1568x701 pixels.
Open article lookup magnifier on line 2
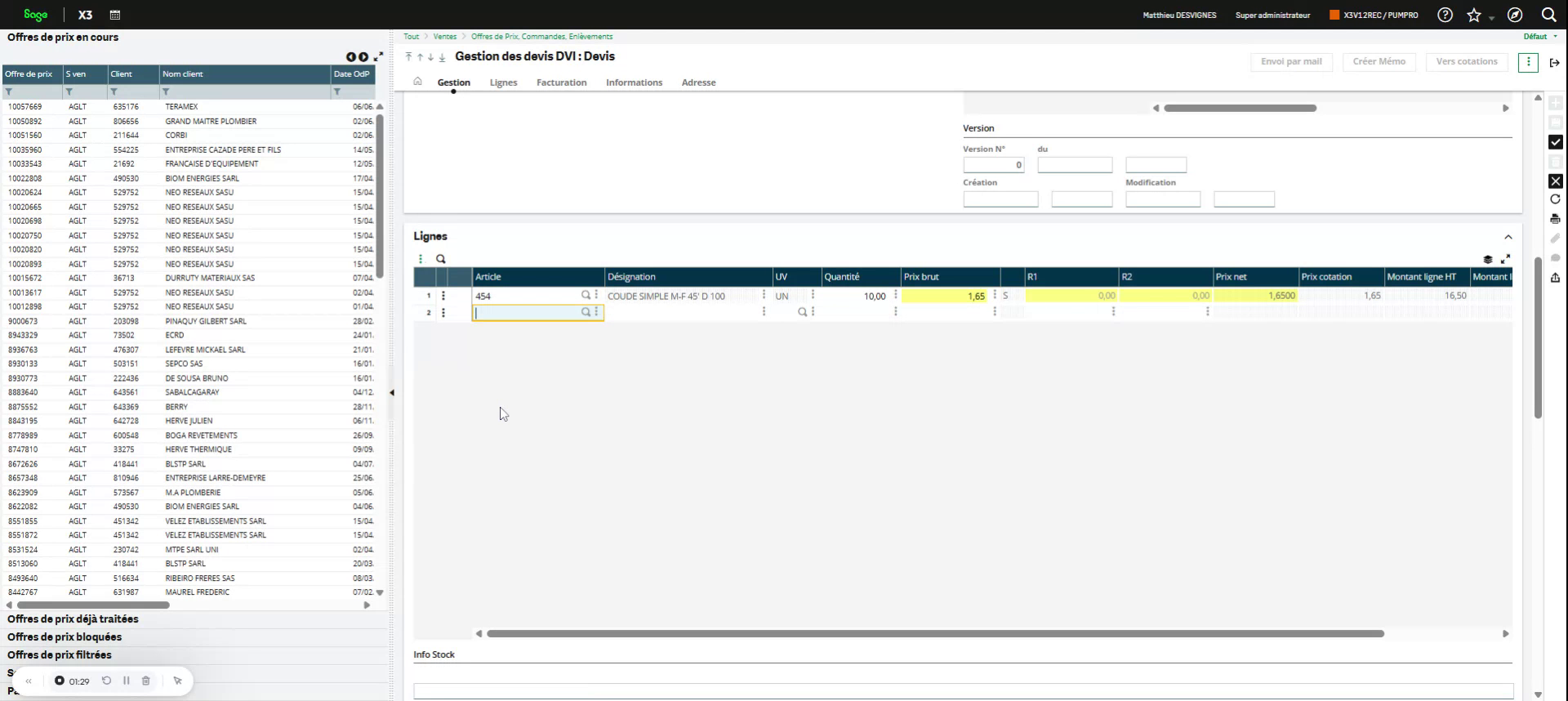(x=586, y=312)
